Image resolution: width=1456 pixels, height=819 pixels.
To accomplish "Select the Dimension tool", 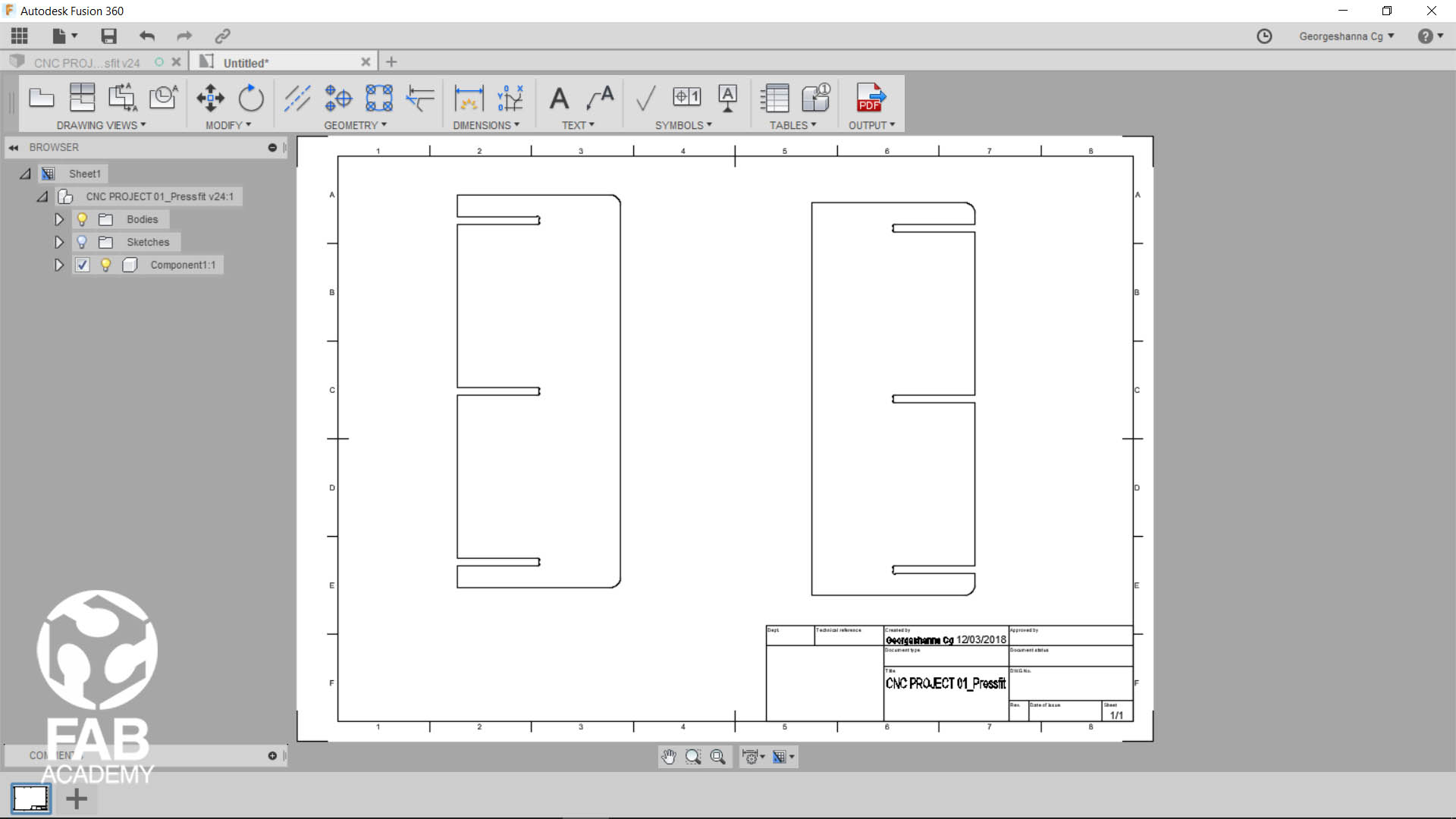I will coord(469,98).
